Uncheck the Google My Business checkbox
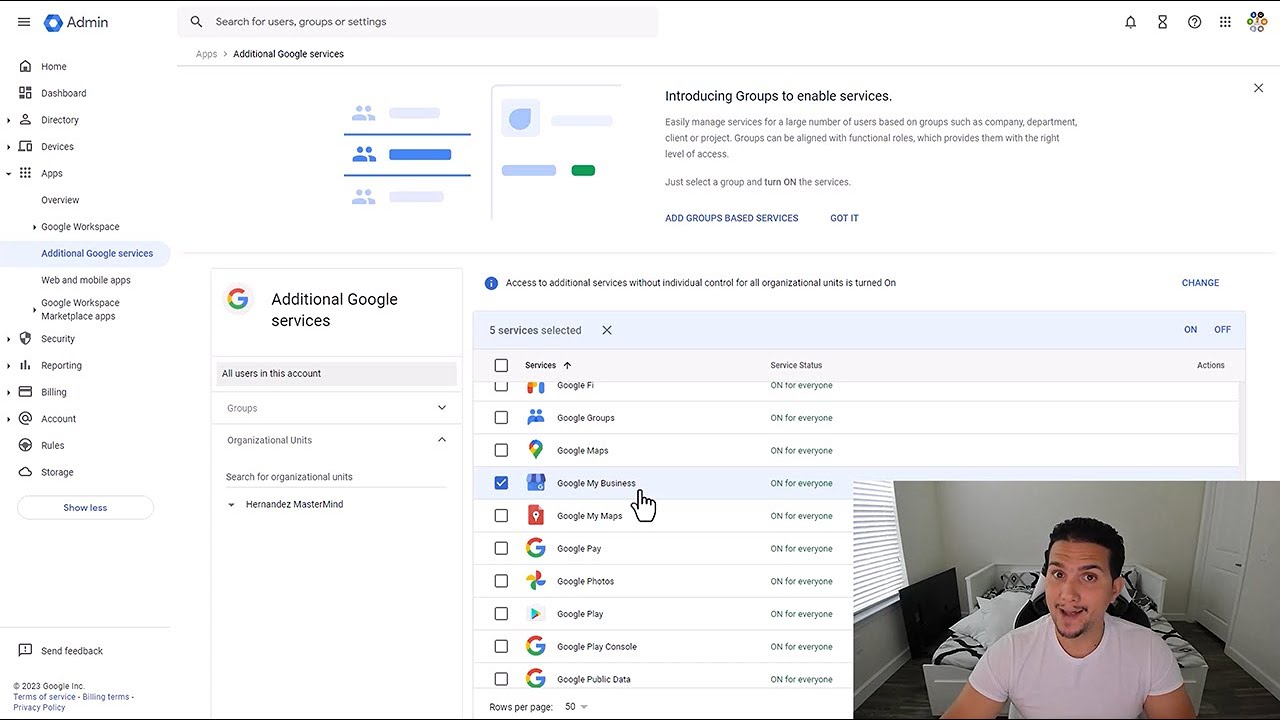The width and height of the screenshot is (1280, 720). (501, 483)
